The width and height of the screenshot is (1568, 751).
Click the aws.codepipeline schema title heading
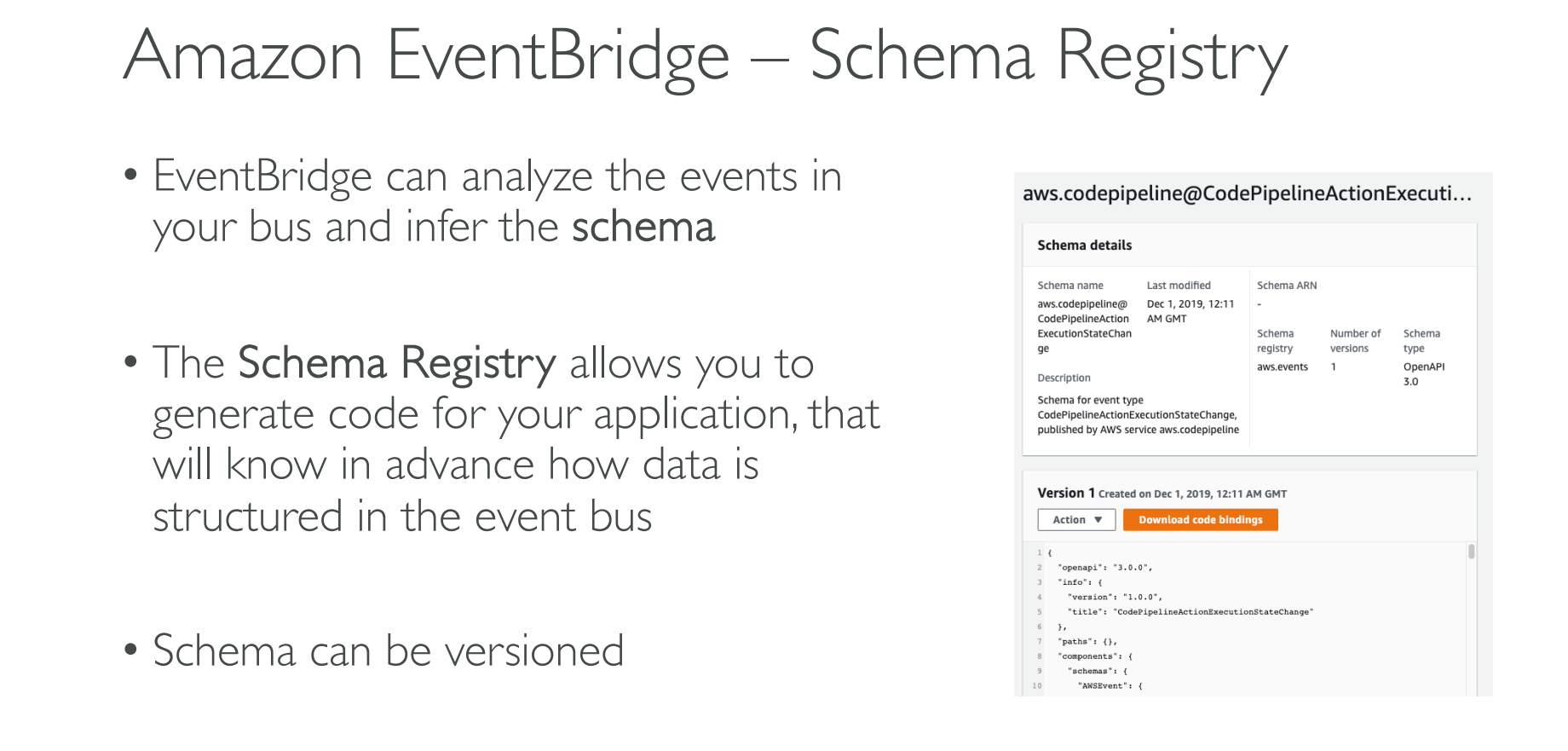1247,194
